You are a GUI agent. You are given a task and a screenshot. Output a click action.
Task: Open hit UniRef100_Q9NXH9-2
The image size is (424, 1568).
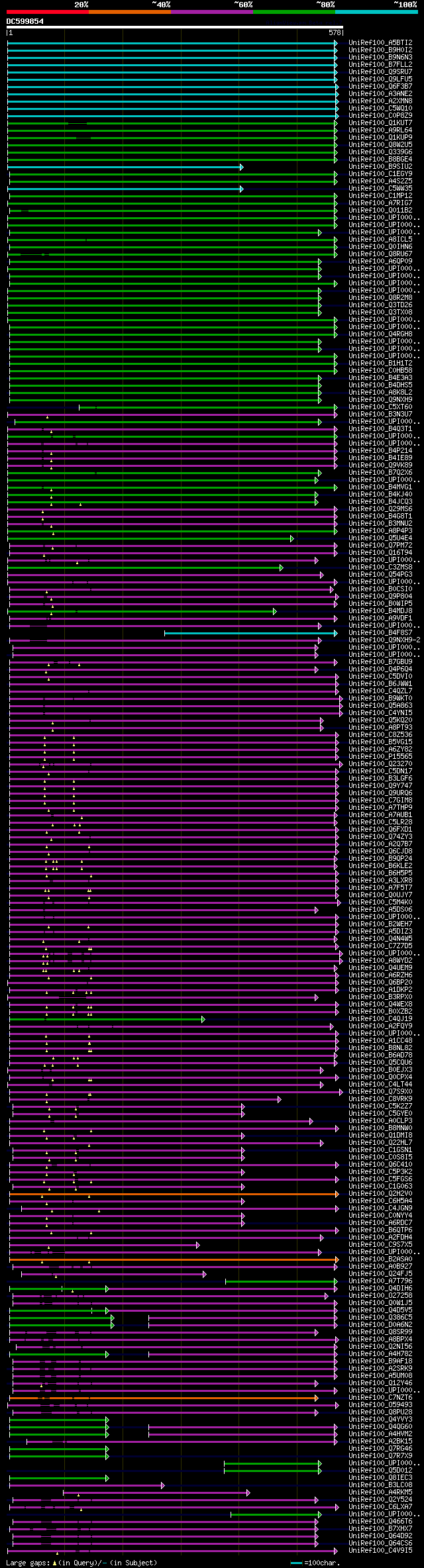click(x=384, y=640)
